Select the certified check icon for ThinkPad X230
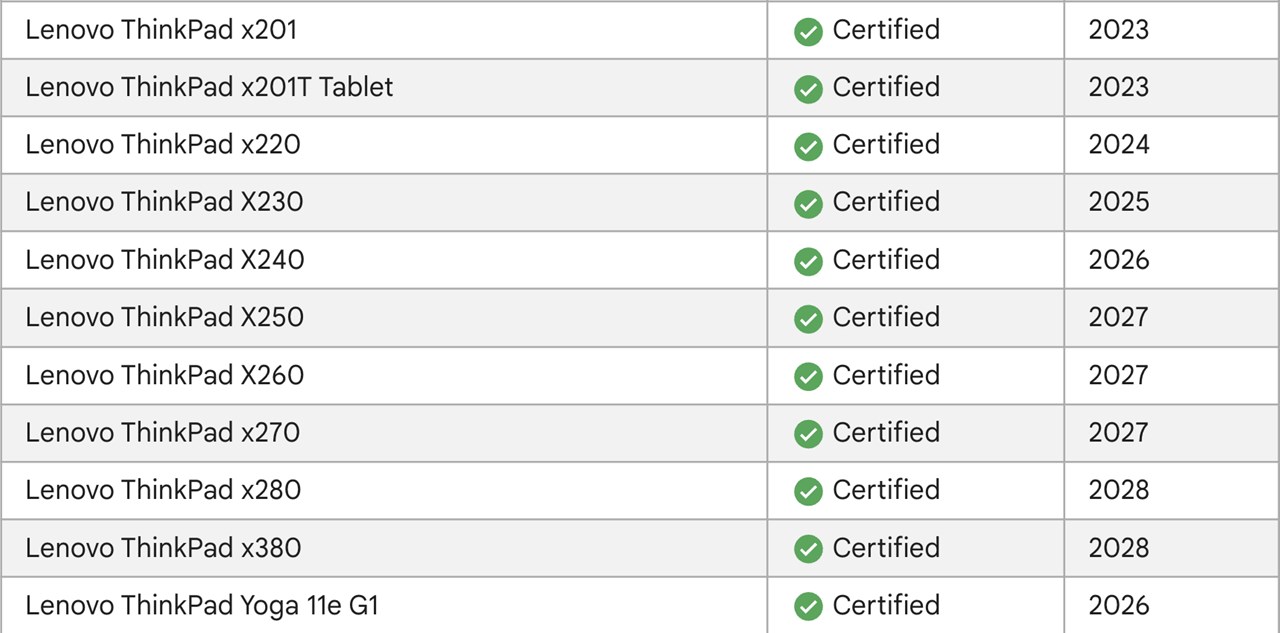Image resolution: width=1280 pixels, height=633 pixels. point(808,204)
